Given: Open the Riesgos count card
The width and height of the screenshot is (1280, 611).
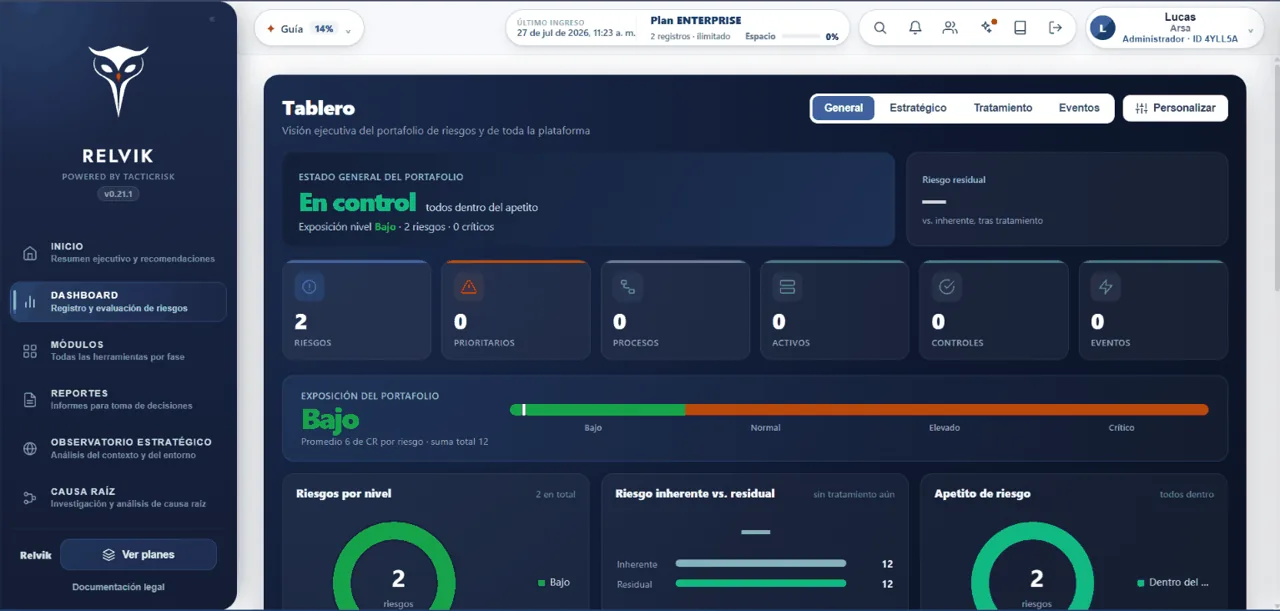Looking at the screenshot, I should pyautogui.click(x=357, y=310).
